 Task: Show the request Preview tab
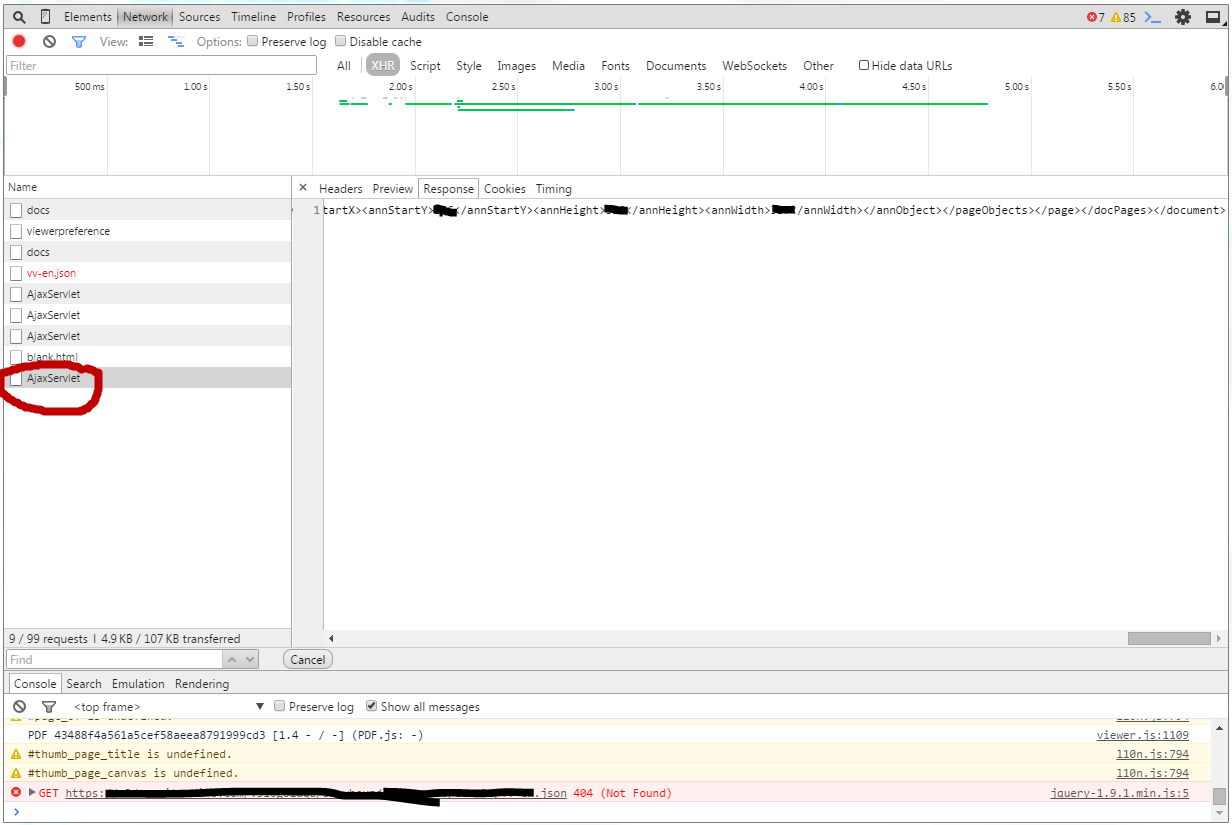[x=393, y=189]
